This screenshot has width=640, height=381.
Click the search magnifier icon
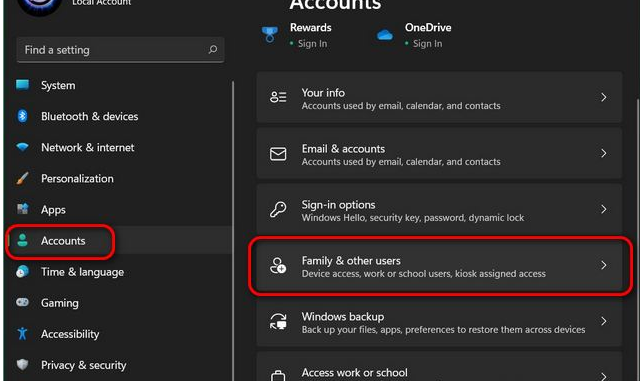[213, 50]
